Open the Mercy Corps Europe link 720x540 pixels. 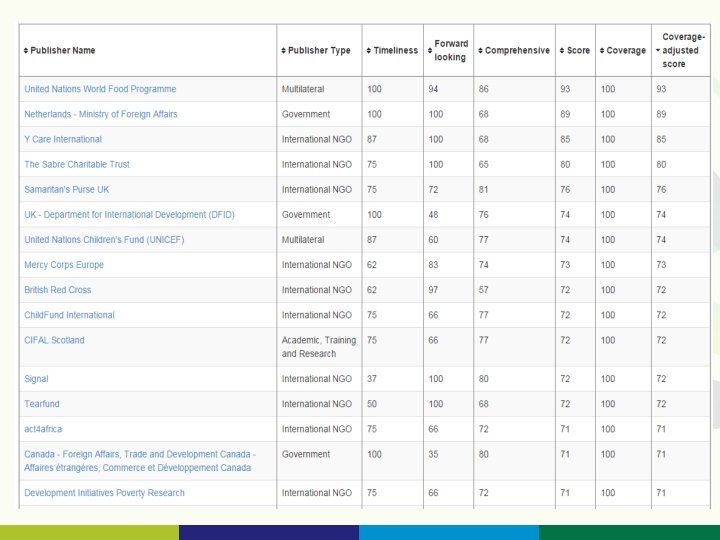pyautogui.click(x=64, y=265)
